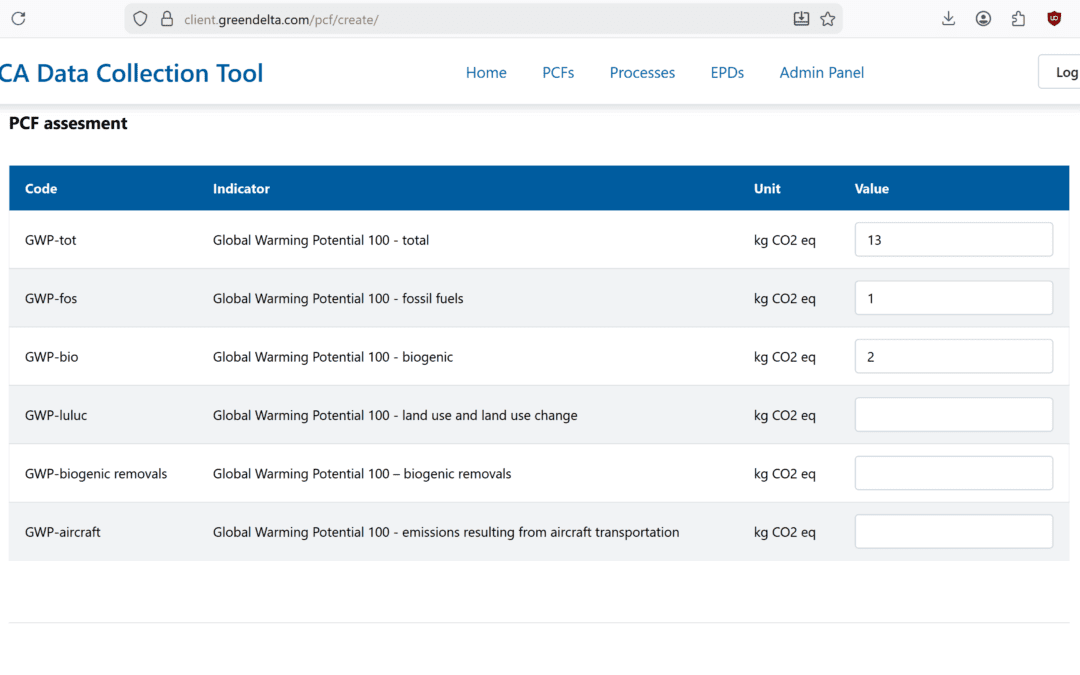Go to the Home navigation link

(486, 73)
